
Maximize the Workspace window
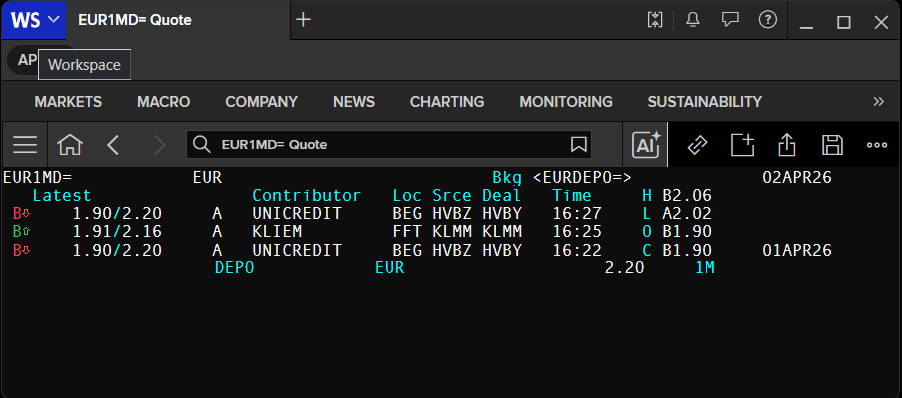844,22
